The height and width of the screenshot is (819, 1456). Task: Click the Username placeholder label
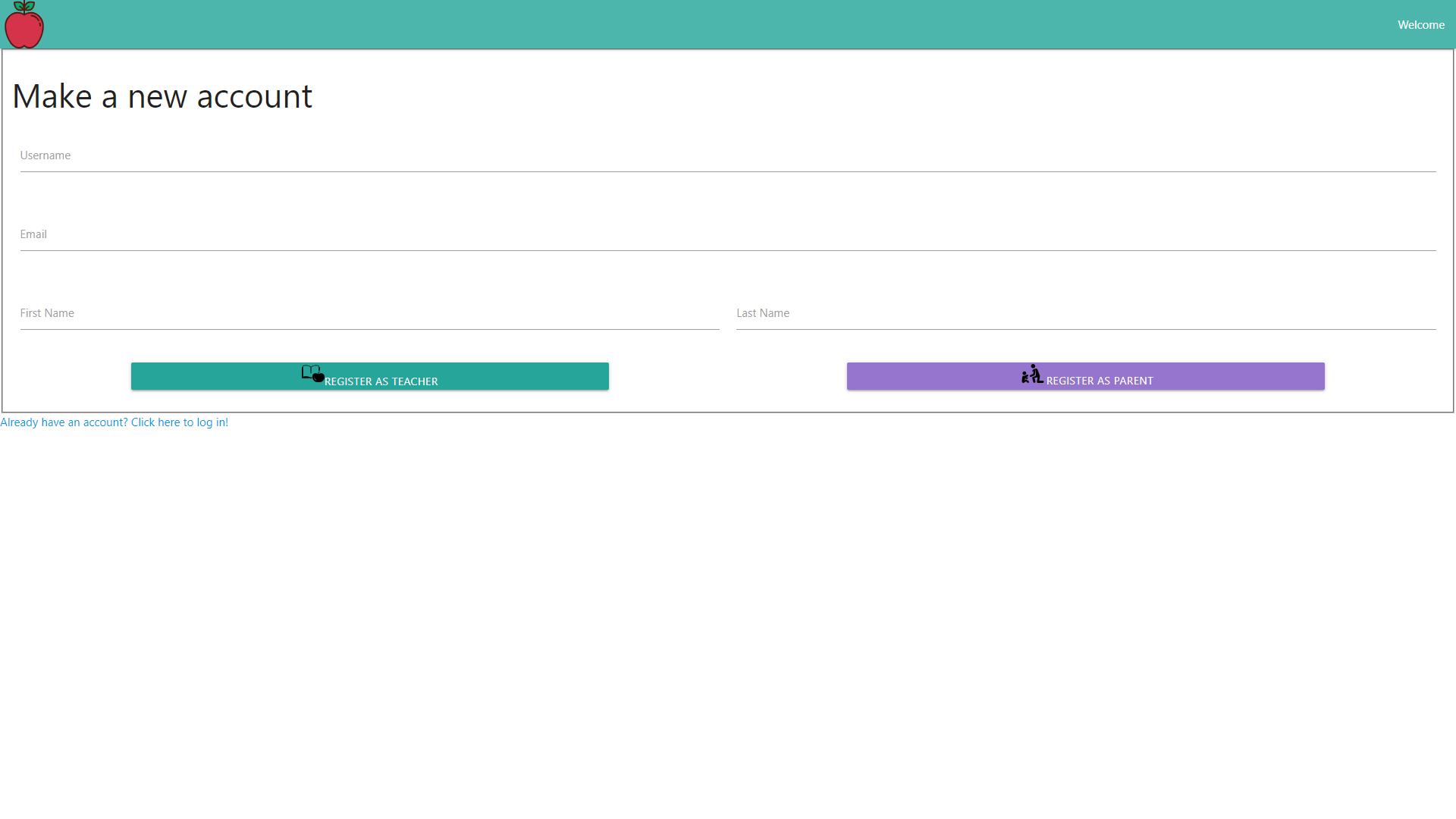tap(45, 155)
